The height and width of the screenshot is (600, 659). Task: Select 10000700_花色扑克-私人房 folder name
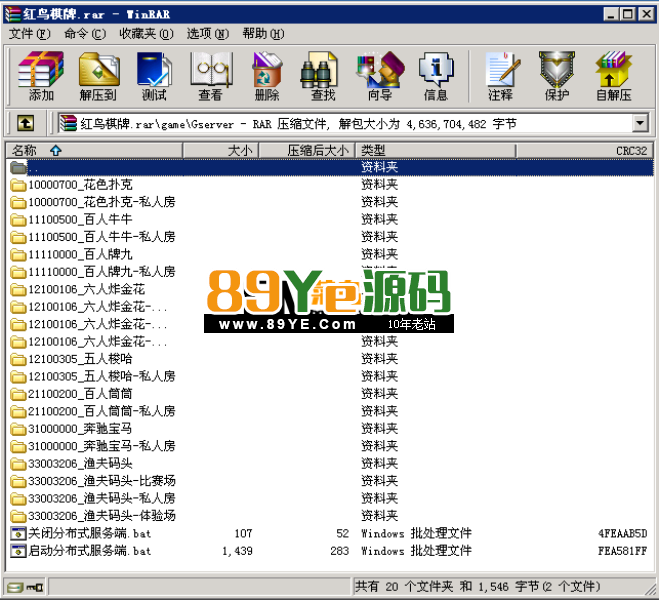tap(102, 202)
